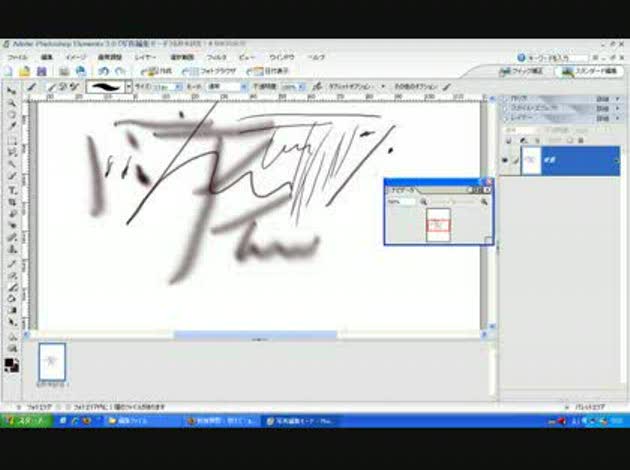630x470 pixels.
Task: Open the 不透明度 opacity arrow
Action: [x=302, y=87]
